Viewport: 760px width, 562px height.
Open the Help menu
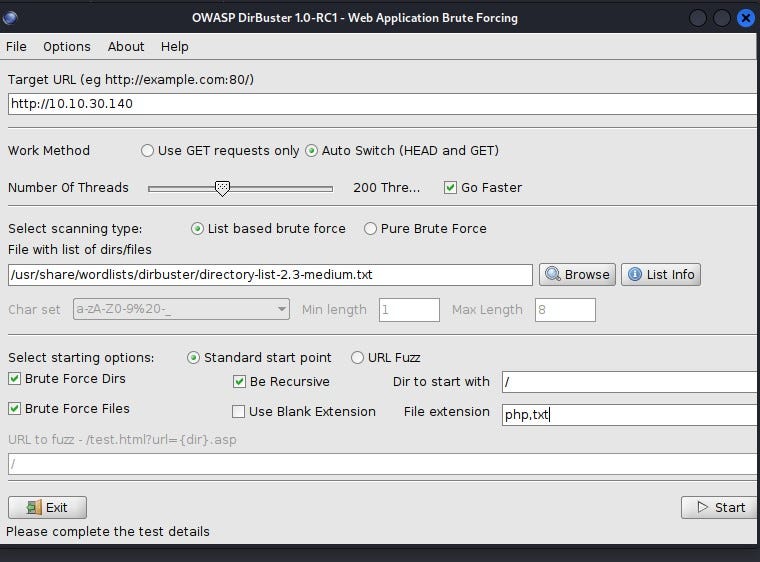175,47
